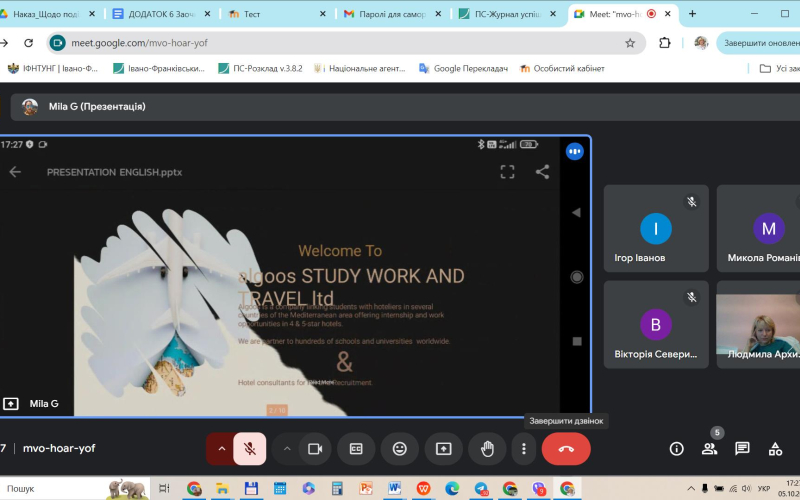Open Telegram from the taskbar
The height and width of the screenshot is (500, 800).
481,488
